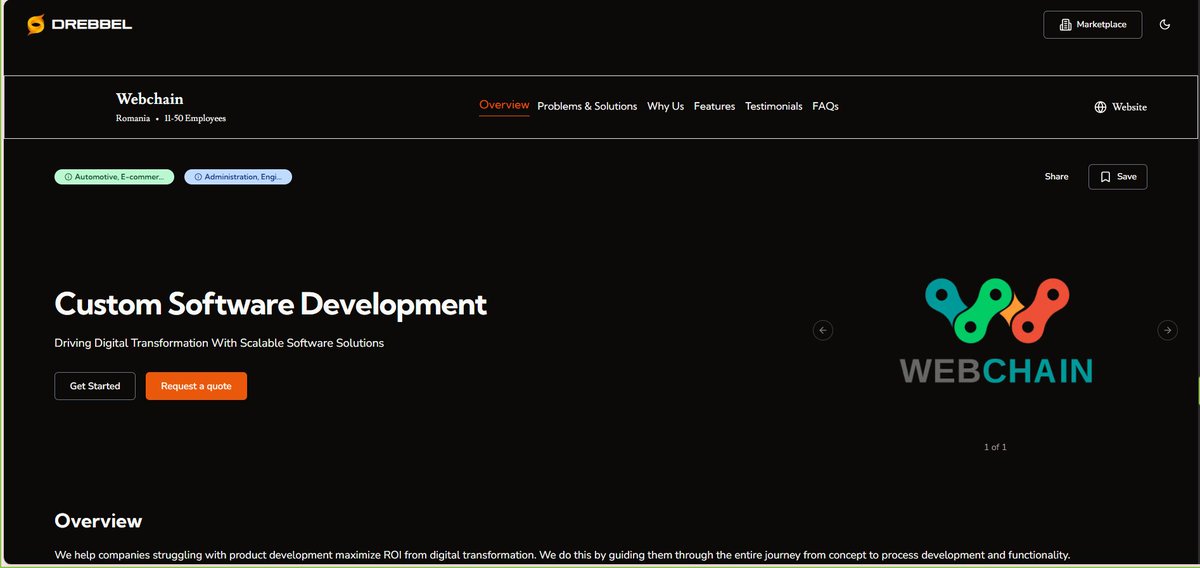
Task: Click the blue Administration, Engineering tag
Action: click(x=238, y=177)
